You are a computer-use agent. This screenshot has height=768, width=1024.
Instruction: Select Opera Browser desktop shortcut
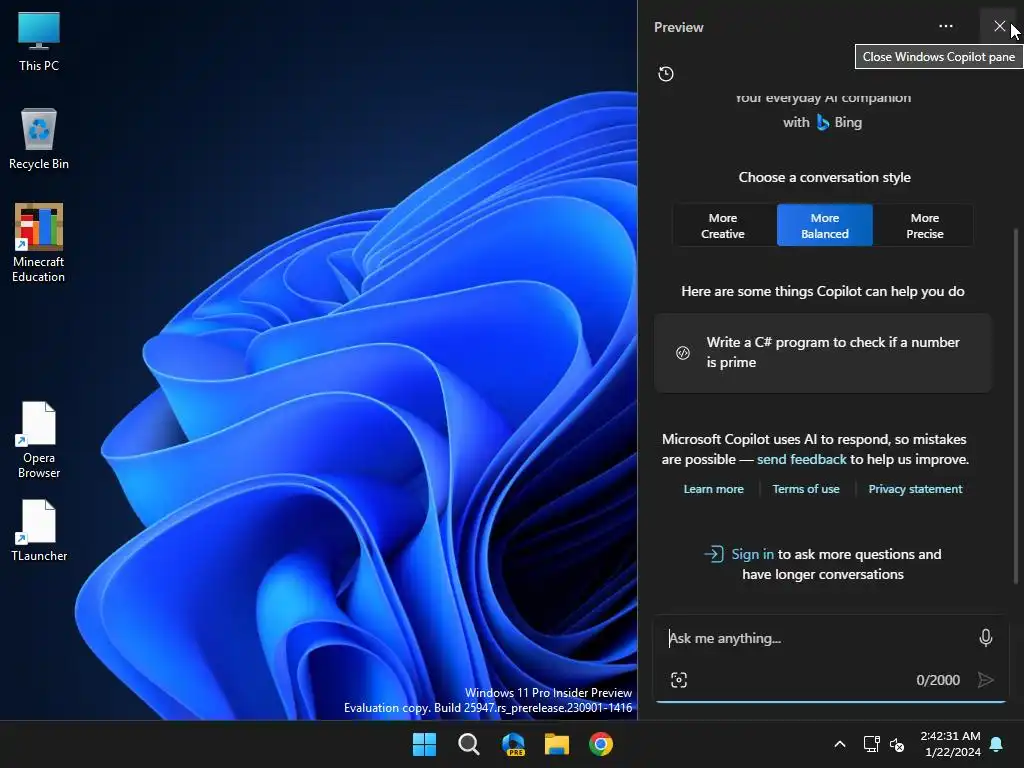[39, 440]
